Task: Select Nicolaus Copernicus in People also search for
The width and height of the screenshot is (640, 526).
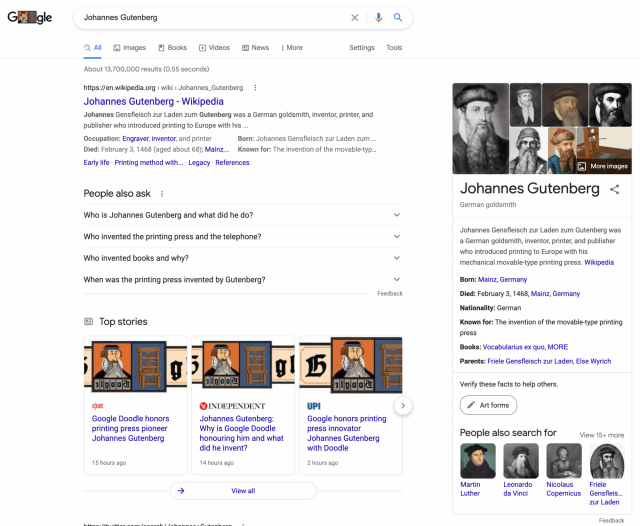Action: [x=564, y=470]
